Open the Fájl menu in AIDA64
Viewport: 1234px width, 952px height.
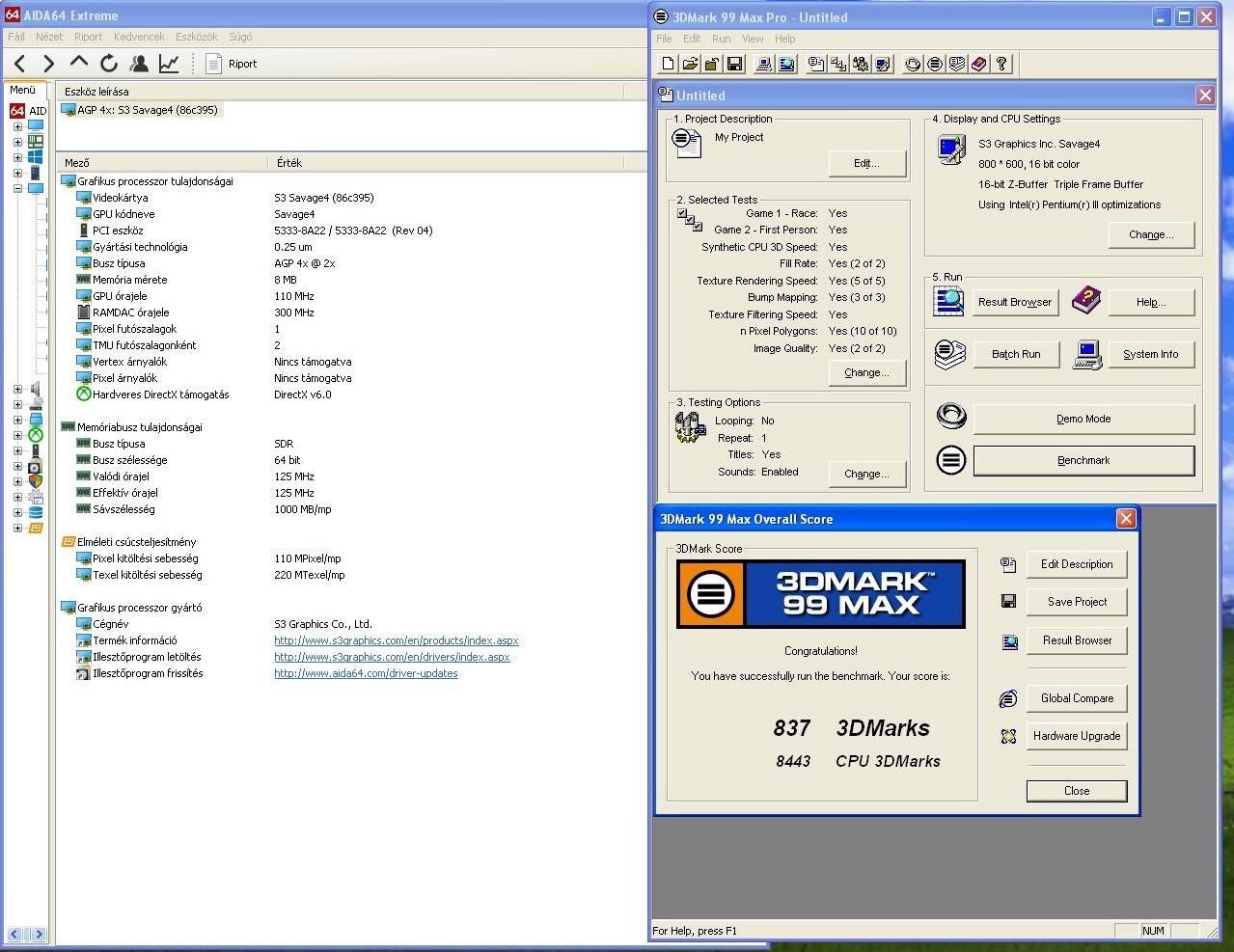click(16, 37)
